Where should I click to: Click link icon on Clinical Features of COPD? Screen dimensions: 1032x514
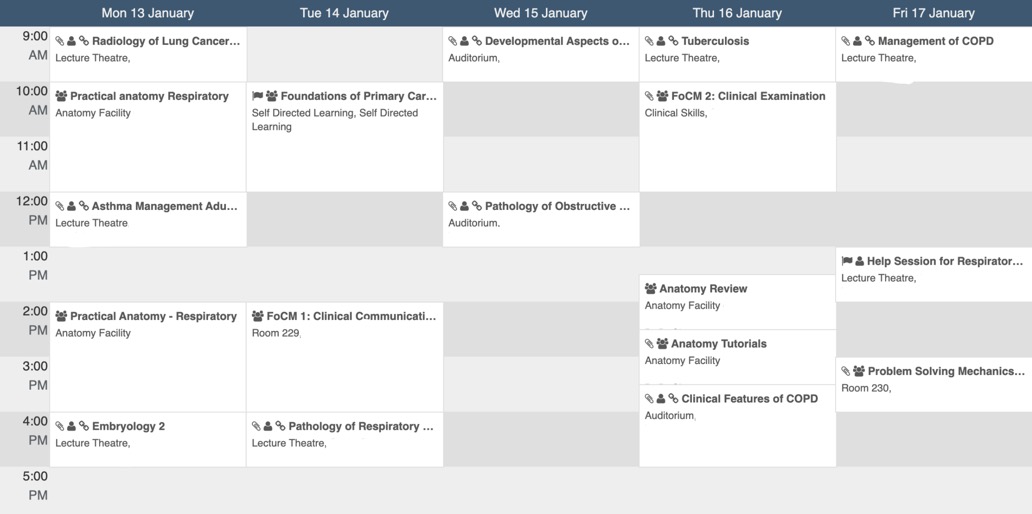674,398
